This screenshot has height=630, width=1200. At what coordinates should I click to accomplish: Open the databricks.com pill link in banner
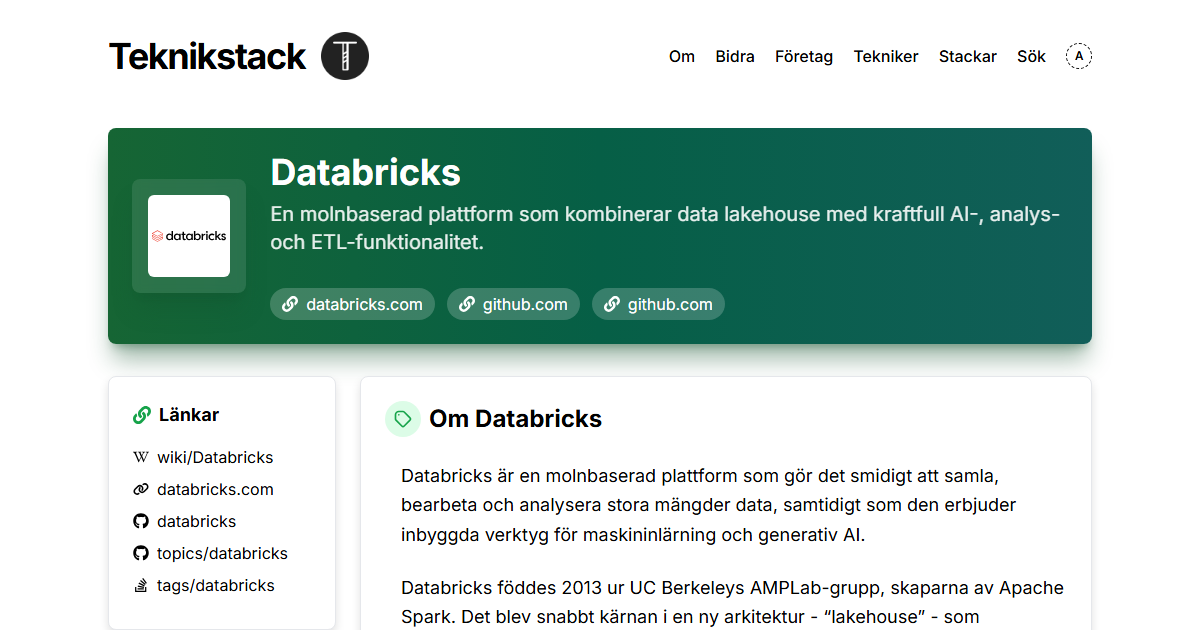point(352,304)
